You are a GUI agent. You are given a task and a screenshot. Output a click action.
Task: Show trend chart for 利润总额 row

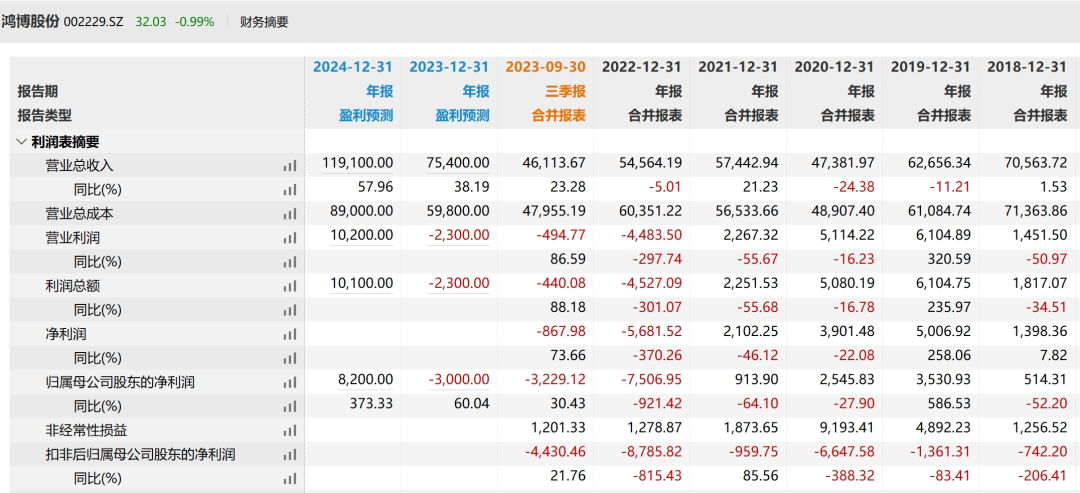(x=290, y=286)
